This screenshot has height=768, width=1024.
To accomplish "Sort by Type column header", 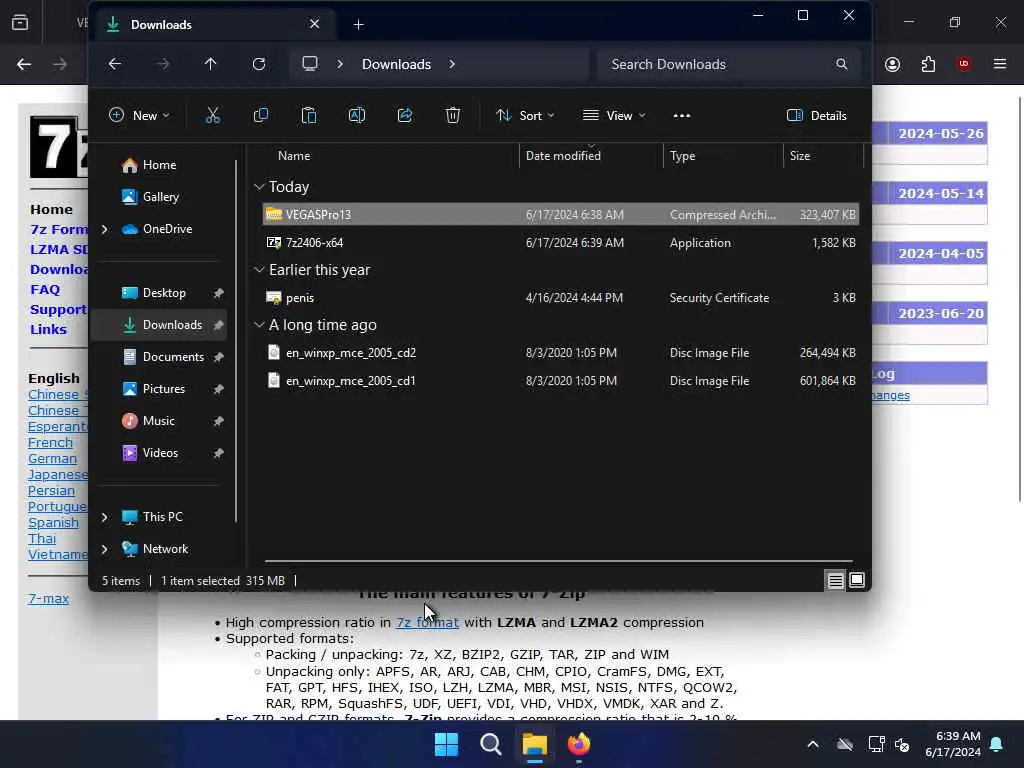I will [x=682, y=156].
